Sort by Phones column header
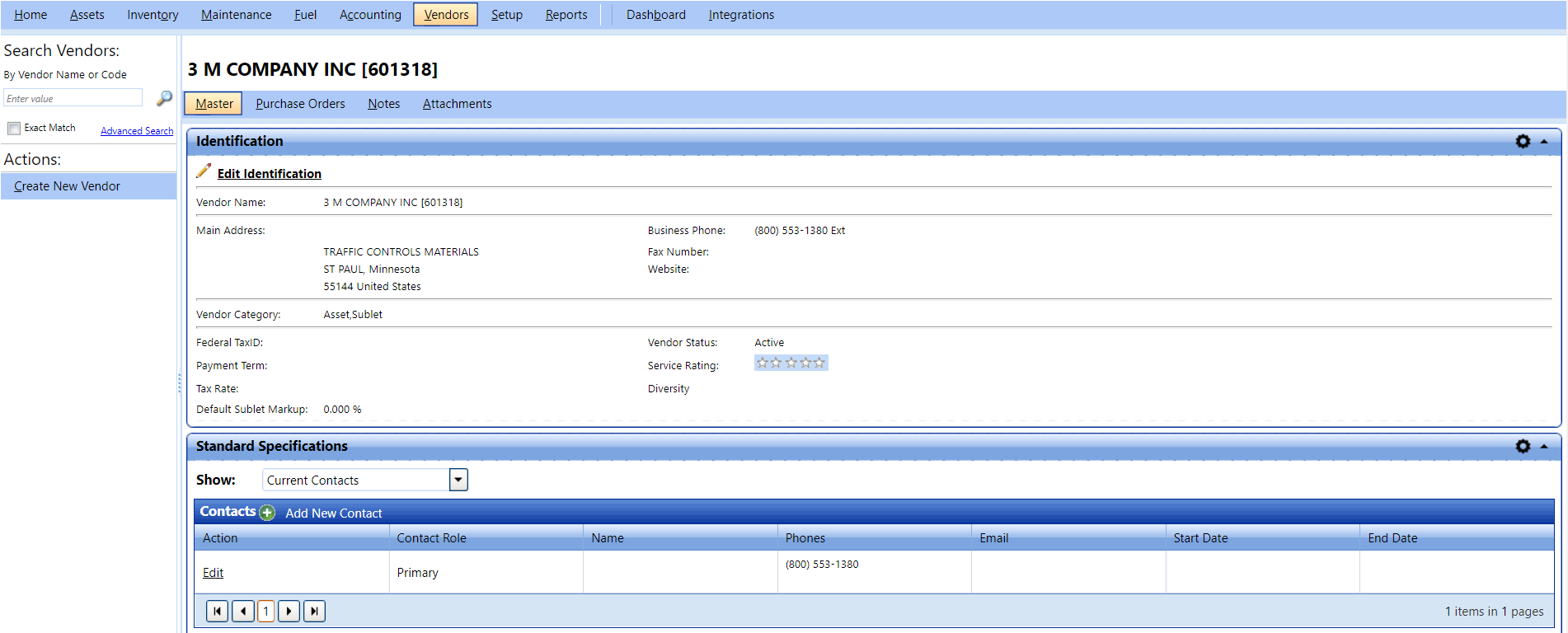Viewport: 1568px width, 633px height. 805,537
